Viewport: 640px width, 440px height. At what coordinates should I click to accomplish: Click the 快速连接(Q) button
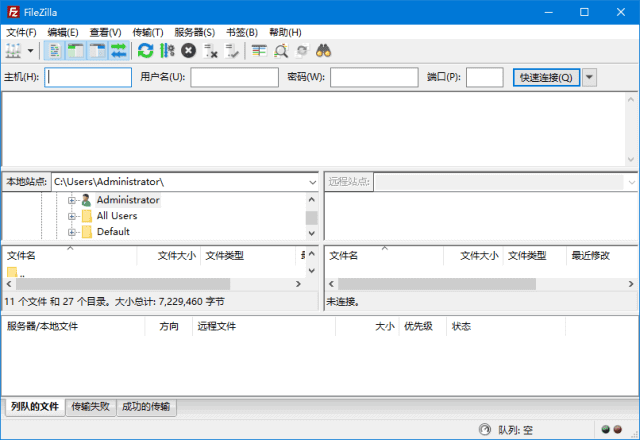pyautogui.click(x=545, y=77)
